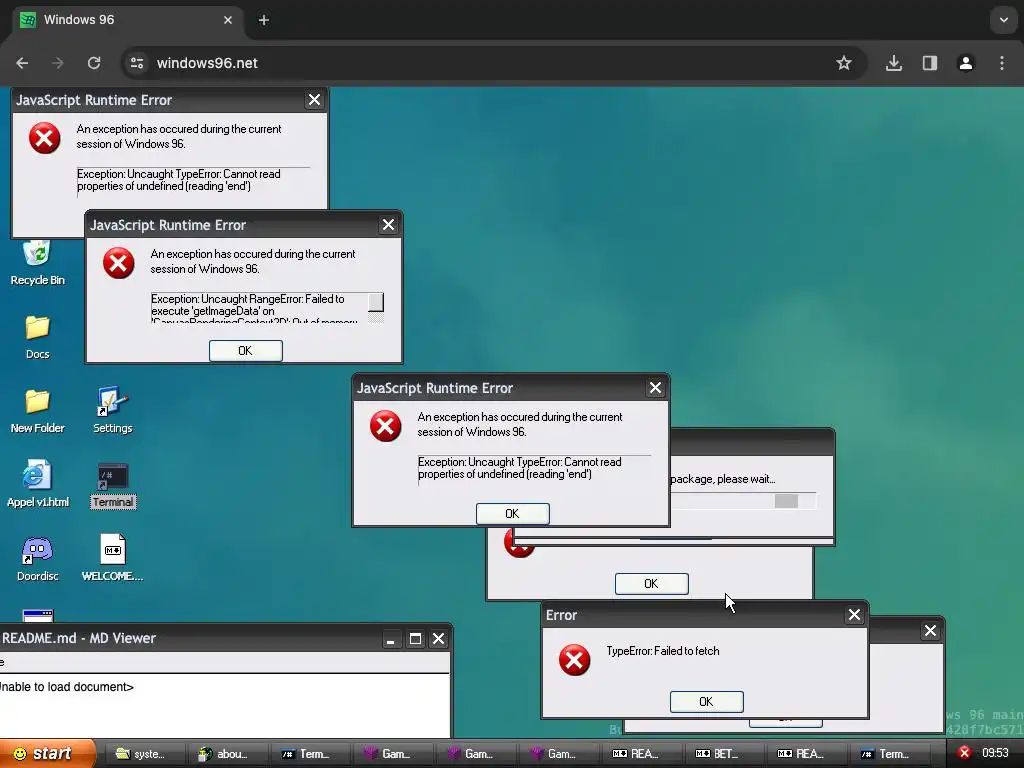
Task: Toggle the browser side panel icon
Action: tap(930, 63)
